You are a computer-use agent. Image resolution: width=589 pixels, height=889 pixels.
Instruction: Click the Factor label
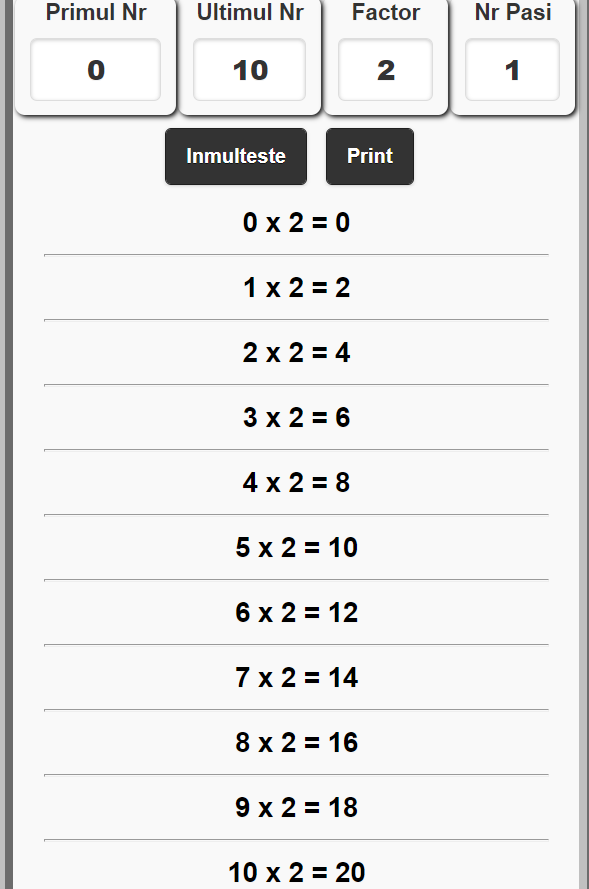pyautogui.click(x=385, y=13)
